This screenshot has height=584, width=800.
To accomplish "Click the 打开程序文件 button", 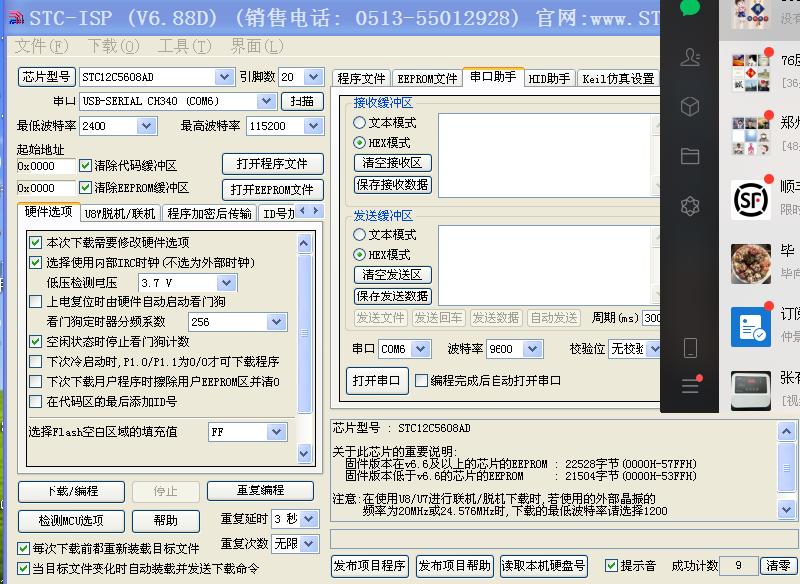I will point(272,164).
